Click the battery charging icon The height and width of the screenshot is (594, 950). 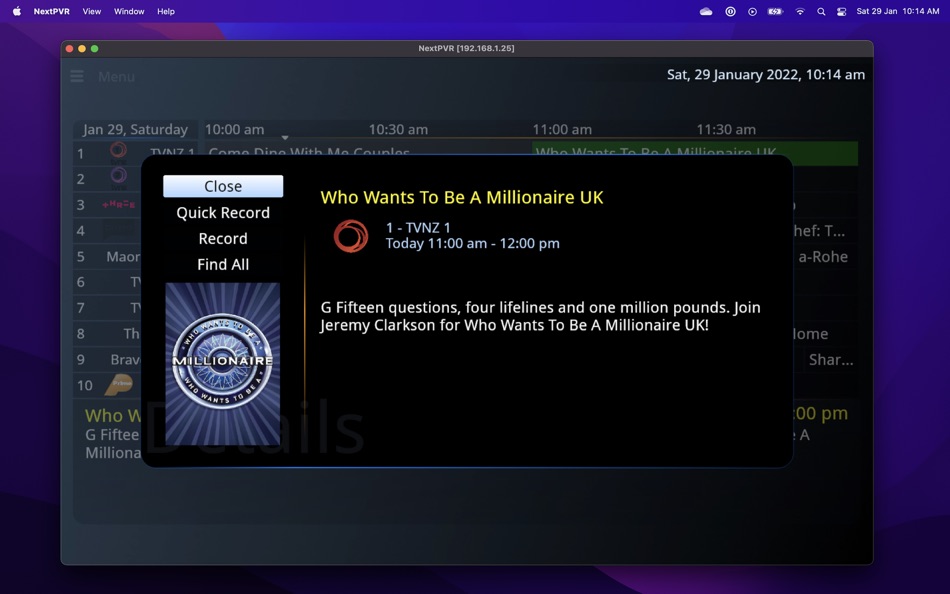point(775,12)
